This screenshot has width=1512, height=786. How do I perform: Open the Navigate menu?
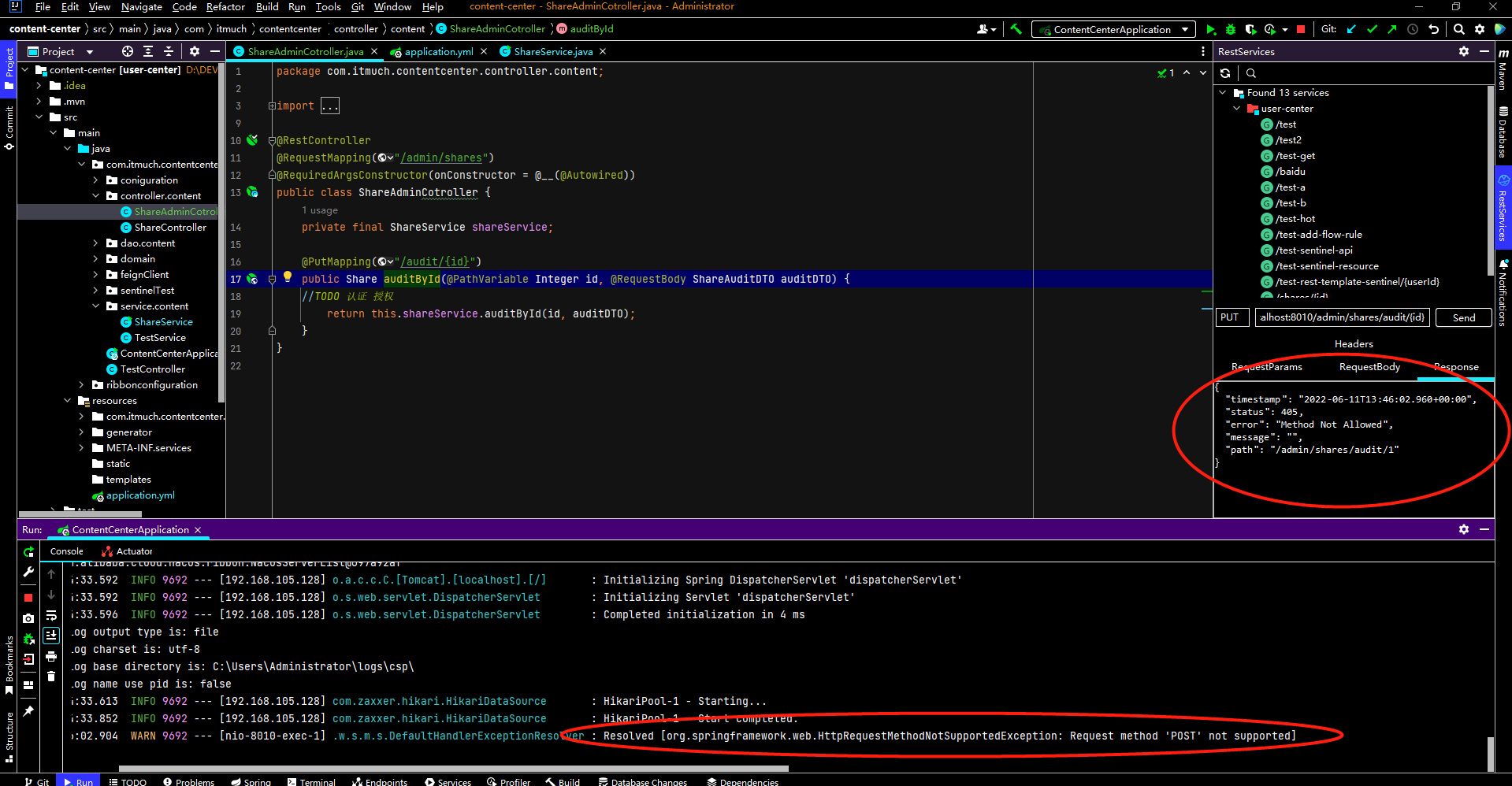[x=142, y=7]
